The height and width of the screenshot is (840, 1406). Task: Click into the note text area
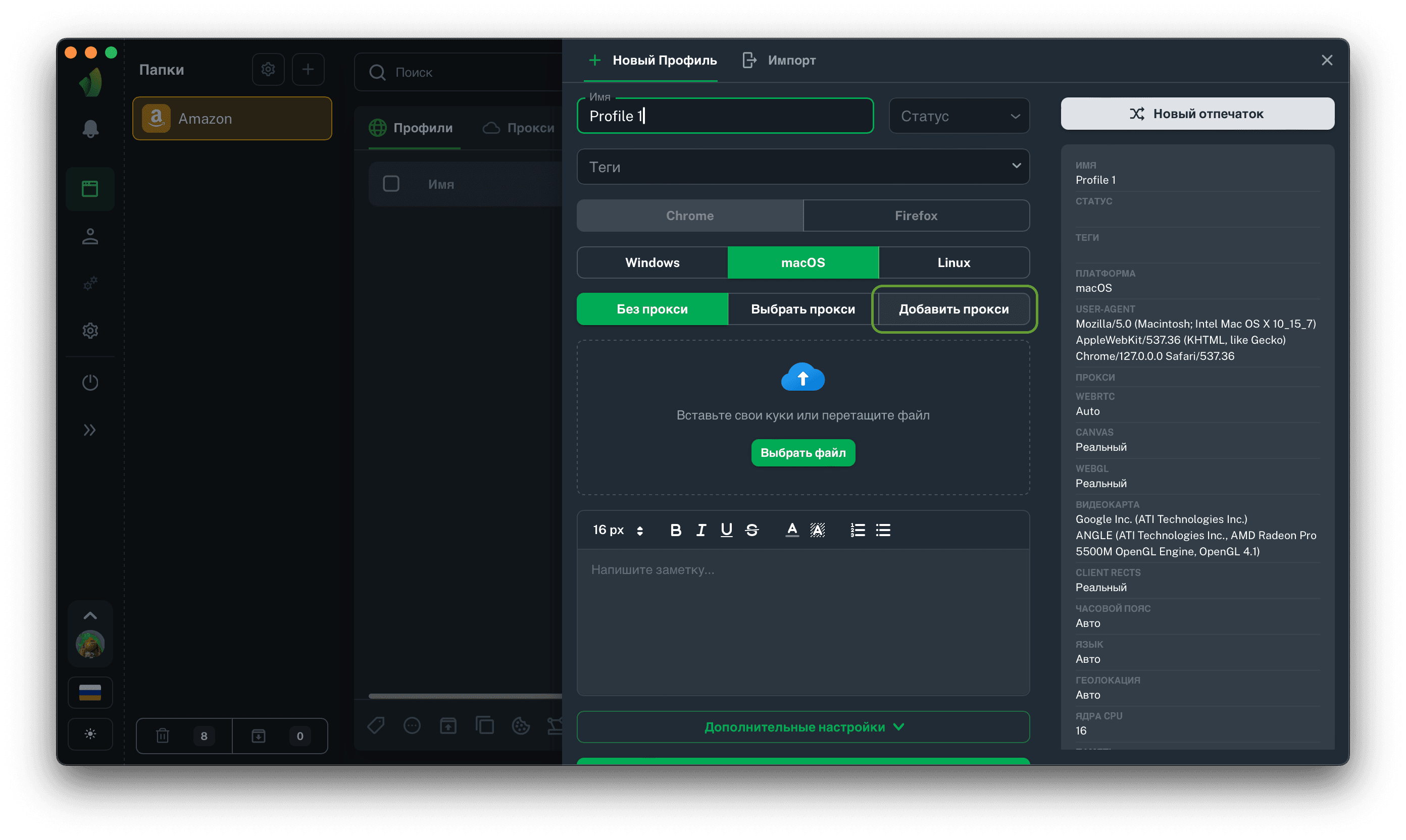pyautogui.click(x=802, y=620)
